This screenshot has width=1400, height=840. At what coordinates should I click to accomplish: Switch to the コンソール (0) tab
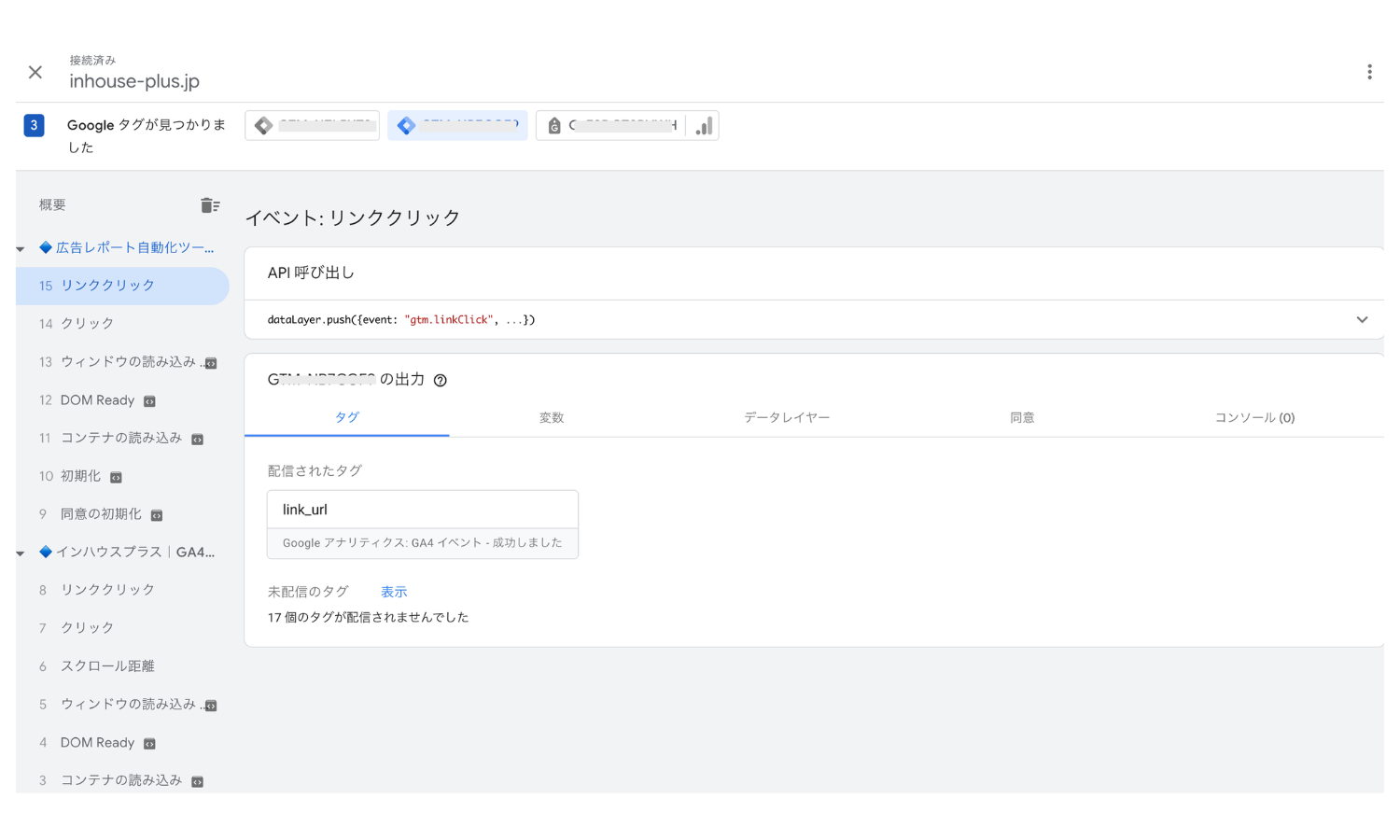[x=1254, y=417]
